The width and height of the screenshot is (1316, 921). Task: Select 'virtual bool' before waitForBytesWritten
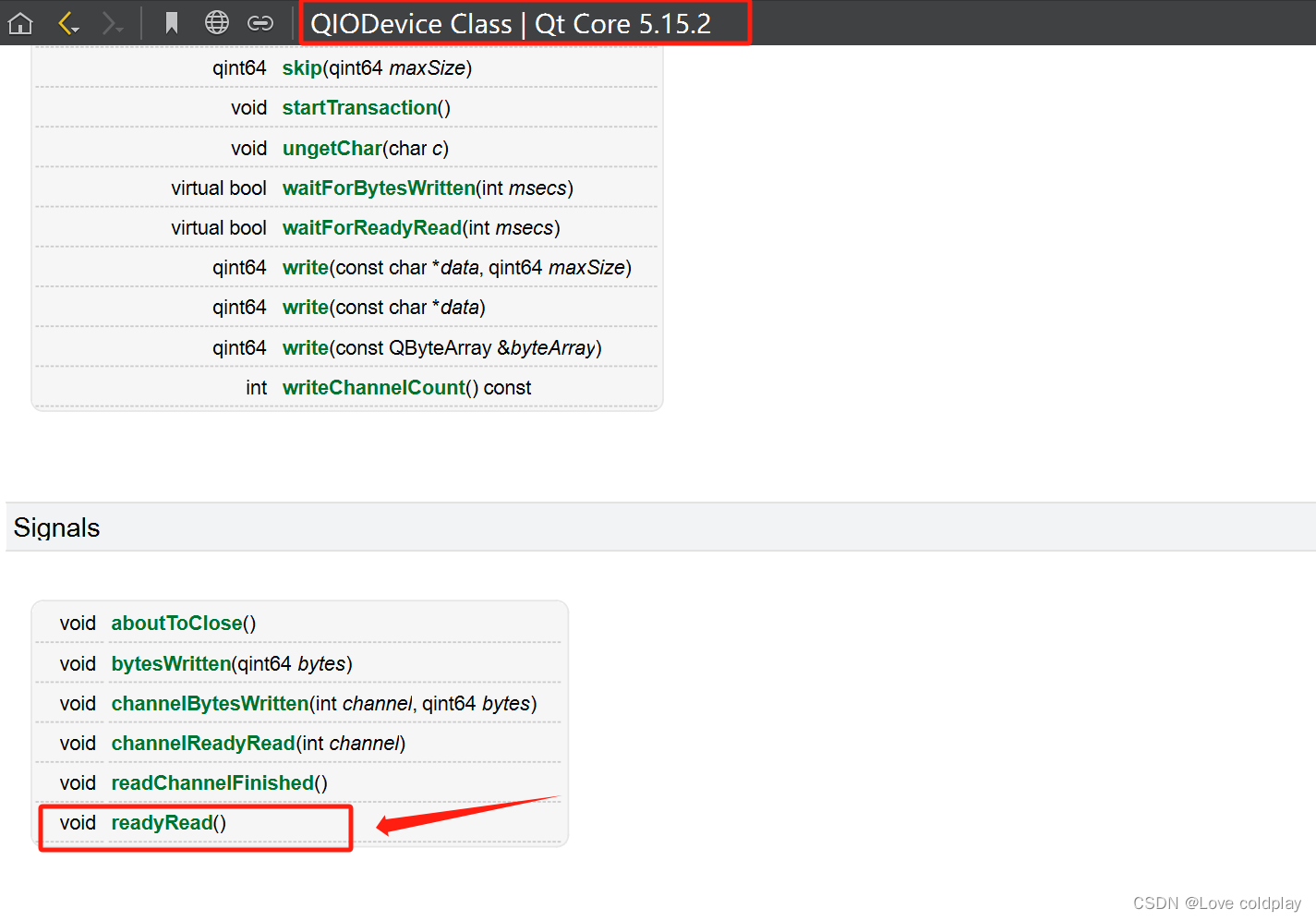point(219,188)
